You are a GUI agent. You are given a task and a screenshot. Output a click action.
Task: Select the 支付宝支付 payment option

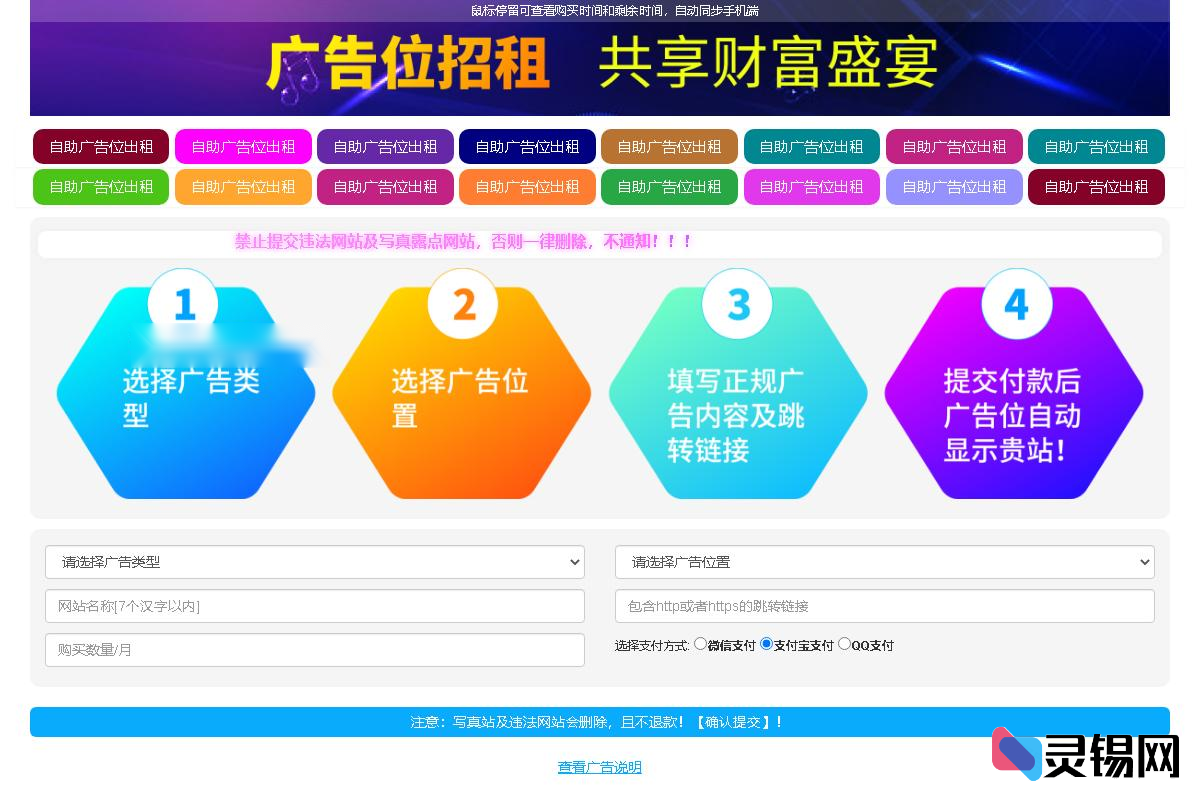tap(765, 644)
